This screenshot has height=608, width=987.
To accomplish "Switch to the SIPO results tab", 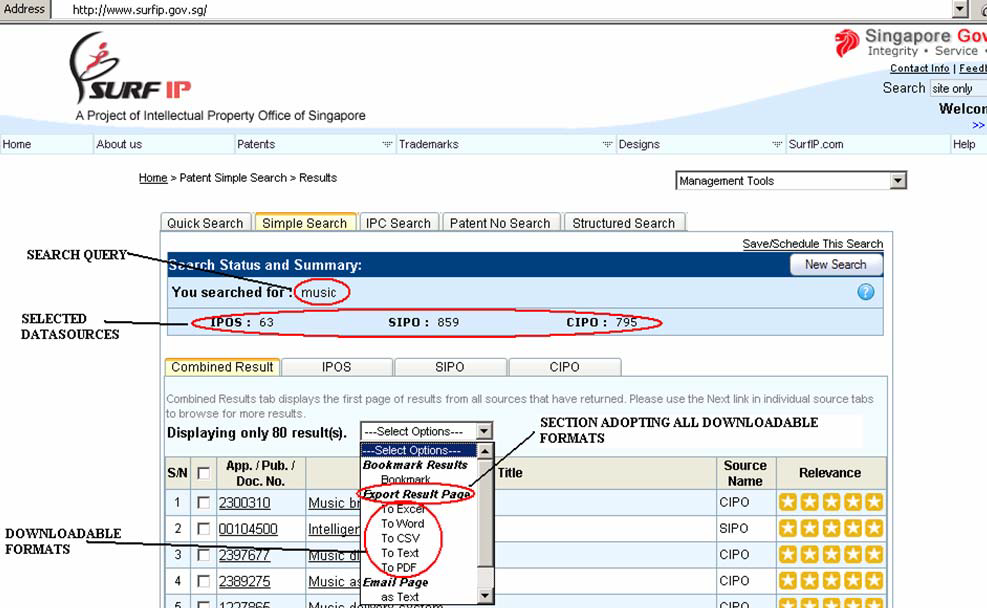I will [450, 367].
